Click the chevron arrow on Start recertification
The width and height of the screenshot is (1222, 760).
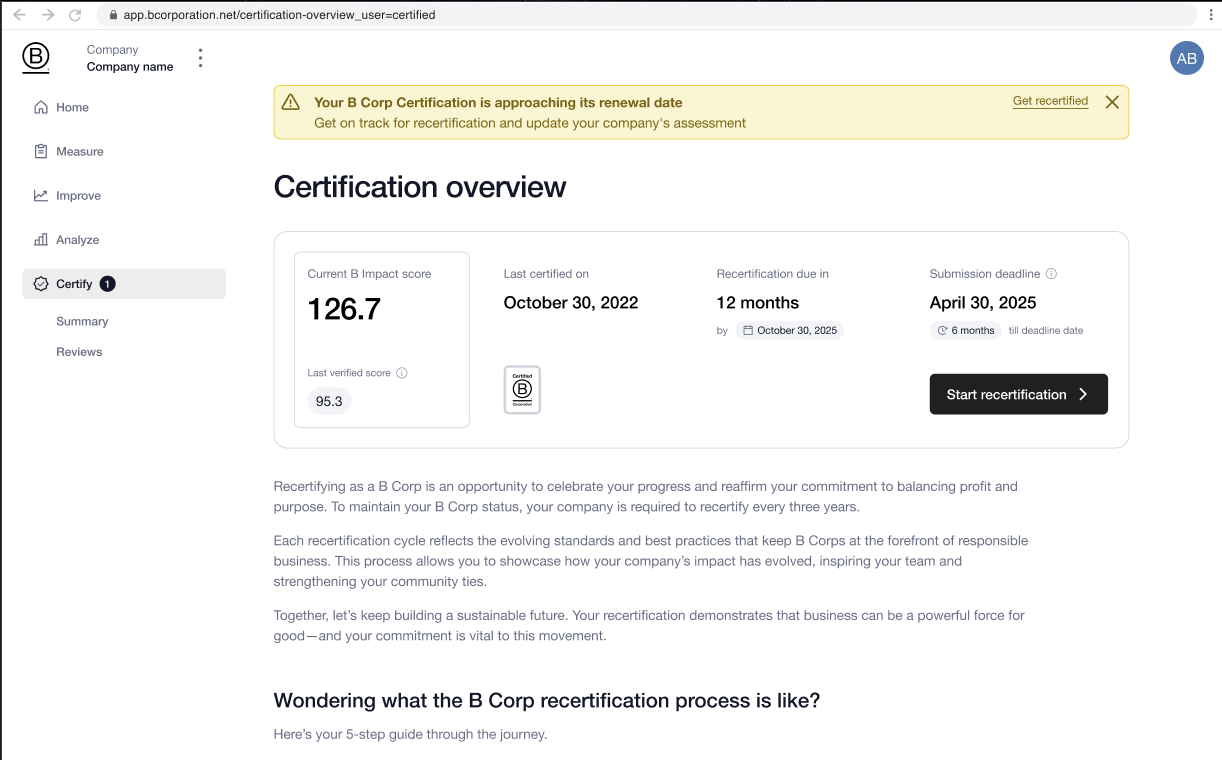point(1083,394)
